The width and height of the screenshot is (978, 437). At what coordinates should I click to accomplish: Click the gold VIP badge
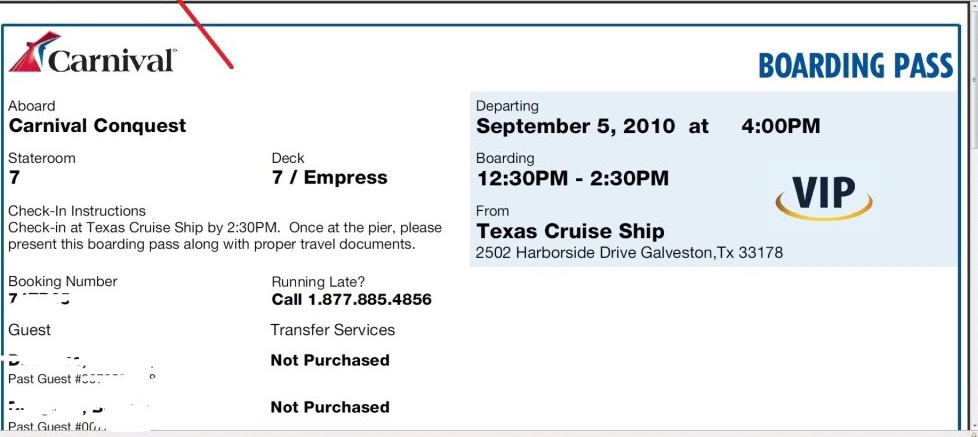tap(823, 193)
